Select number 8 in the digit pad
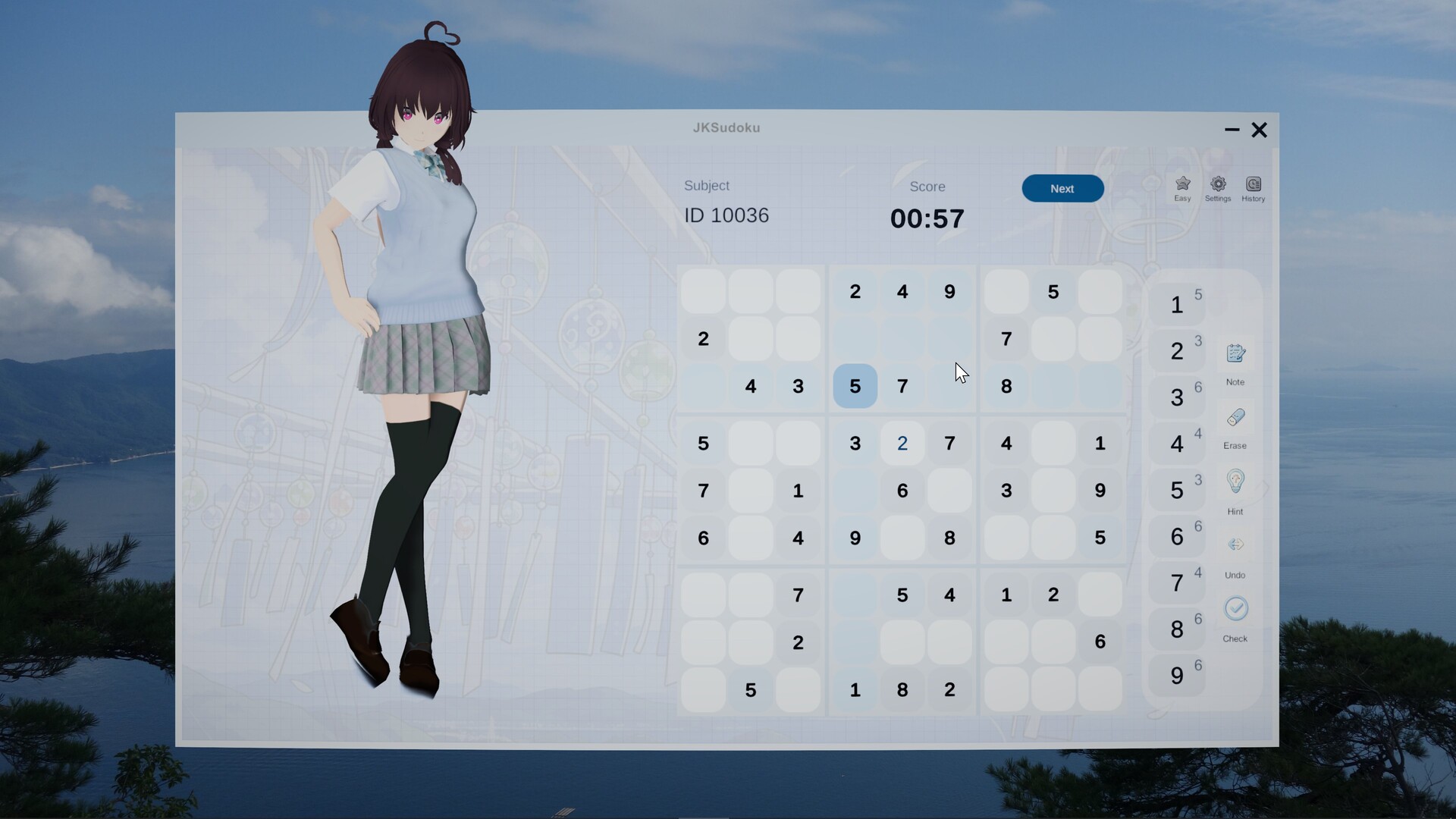 point(1177,629)
